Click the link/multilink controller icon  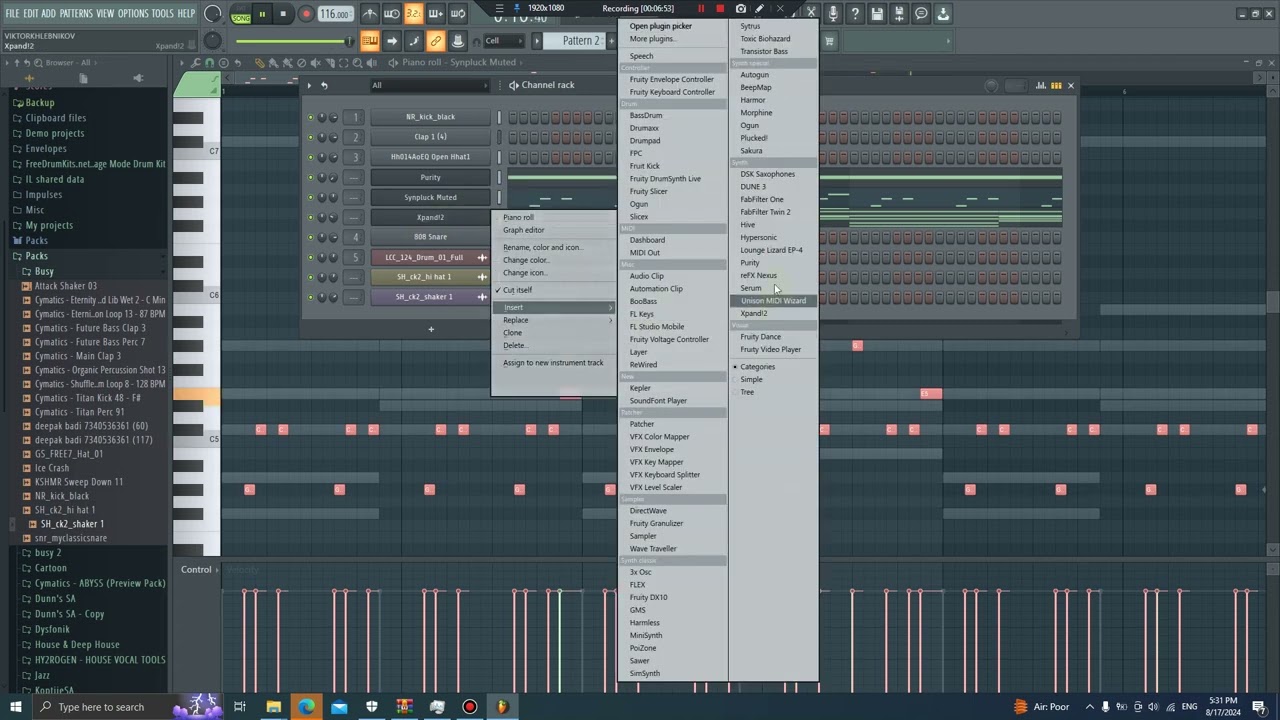pos(435,41)
